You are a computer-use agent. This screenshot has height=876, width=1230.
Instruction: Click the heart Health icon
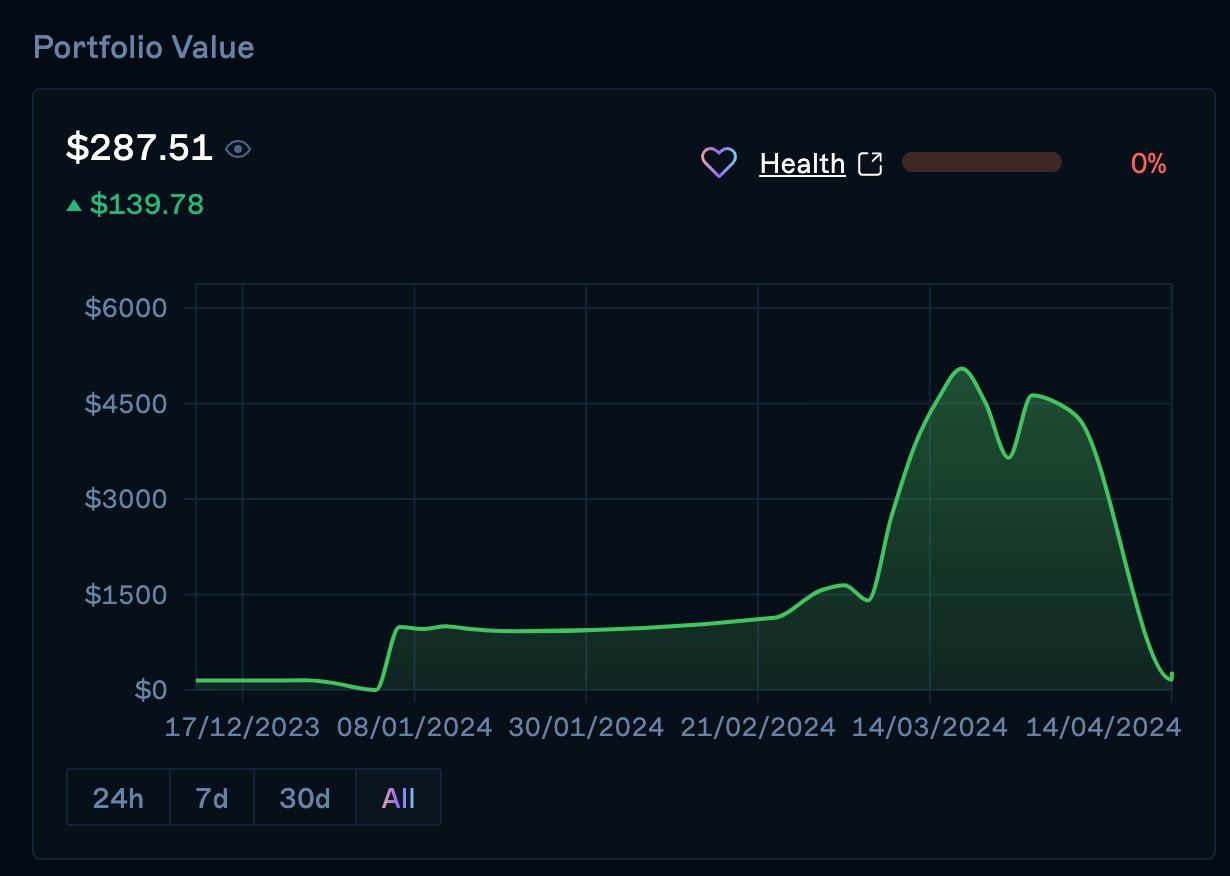(719, 162)
